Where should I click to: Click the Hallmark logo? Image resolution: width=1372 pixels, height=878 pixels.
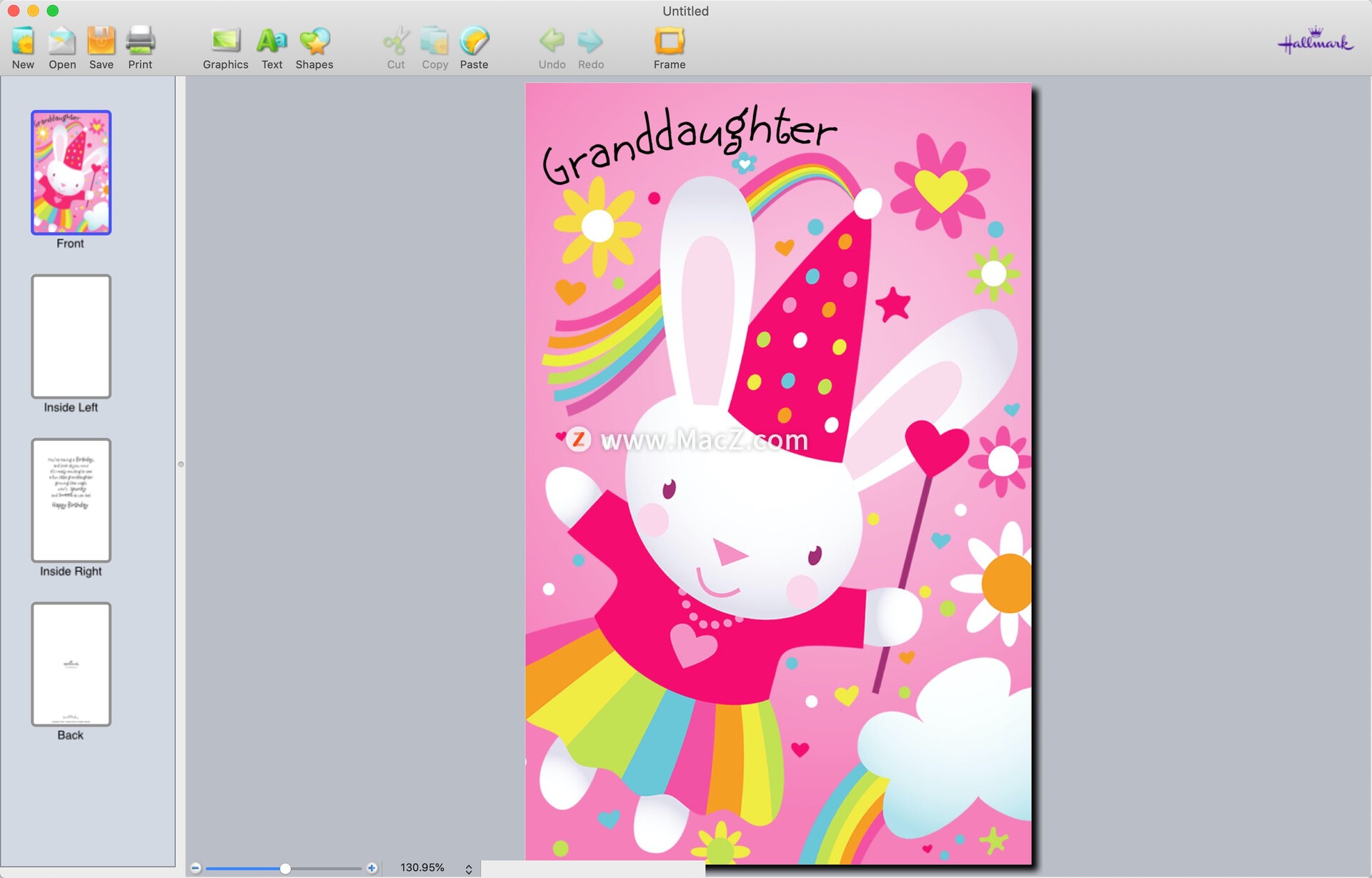(x=1316, y=41)
